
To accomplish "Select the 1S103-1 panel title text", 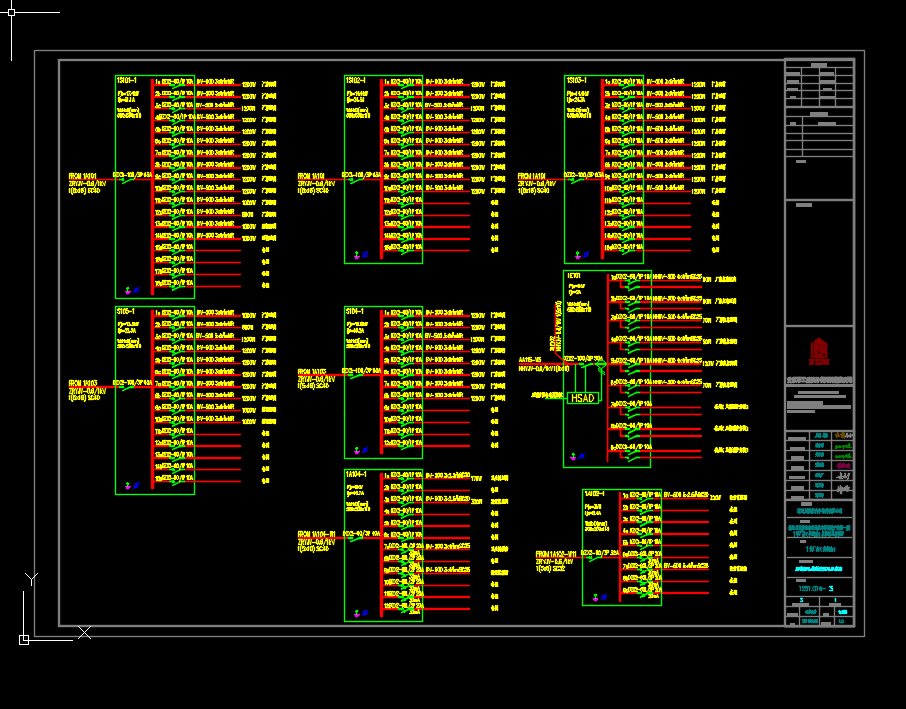I will pyautogui.click(x=576, y=80).
